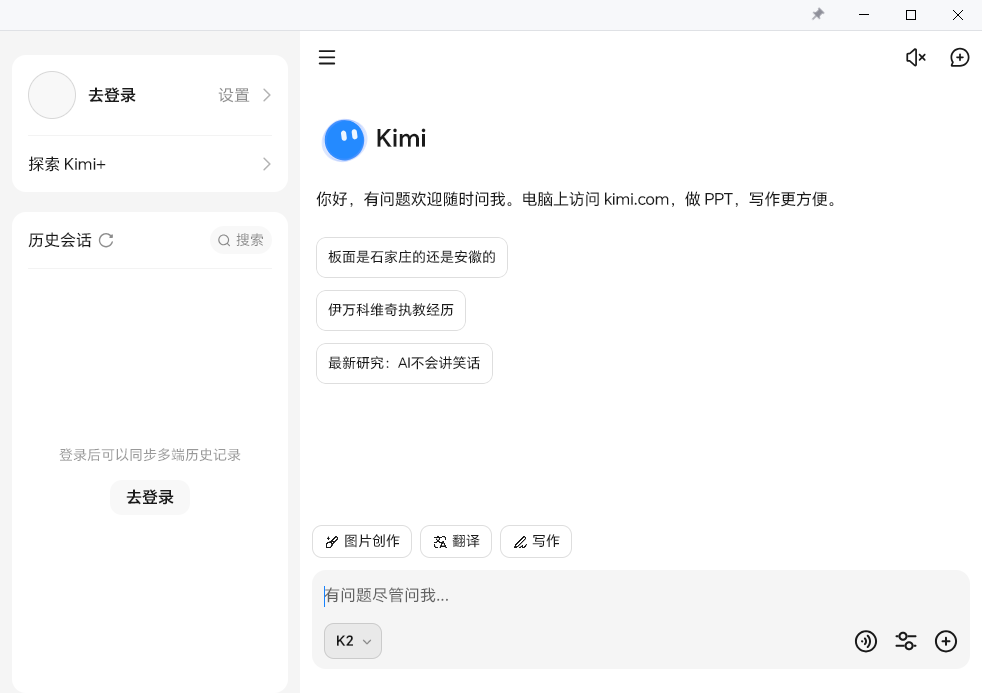Open the 翻译 translate tool
This screenshot has height=693, width=982.
(456, 542)
